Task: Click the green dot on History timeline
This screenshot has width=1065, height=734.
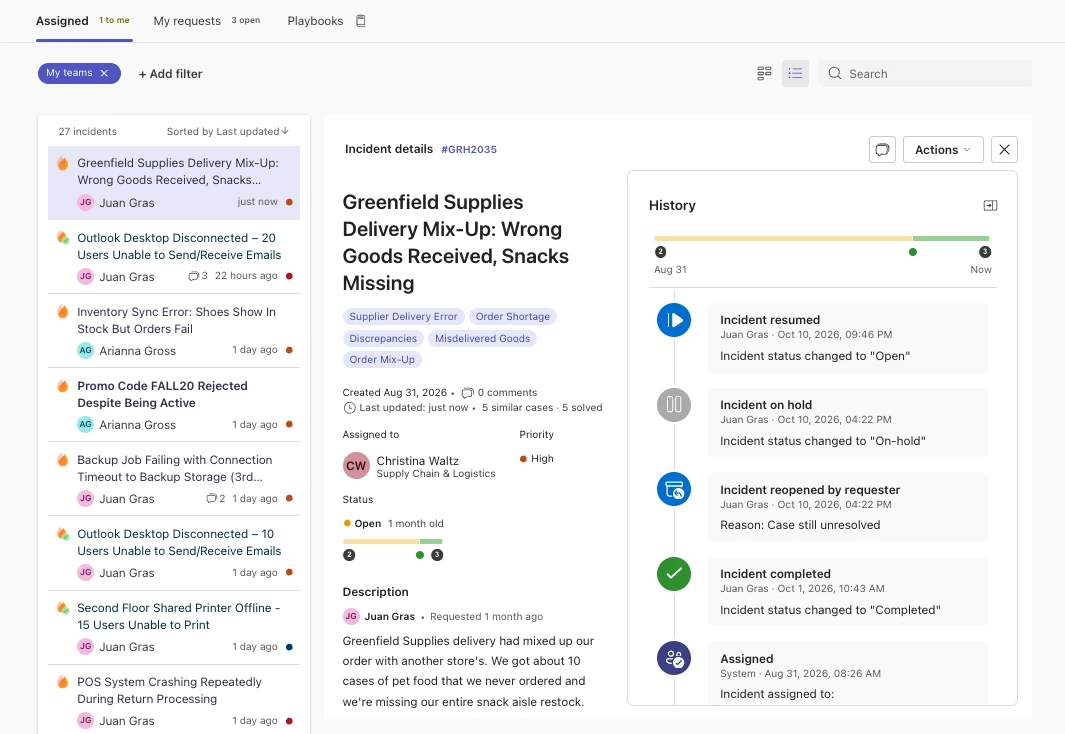Action: pyautogui.click(x=913, y=252)
